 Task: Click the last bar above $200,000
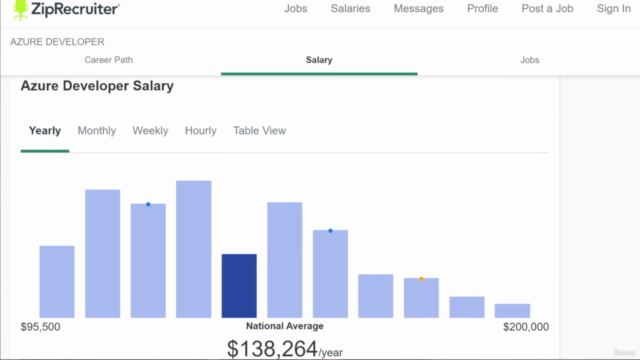point(512,311)
